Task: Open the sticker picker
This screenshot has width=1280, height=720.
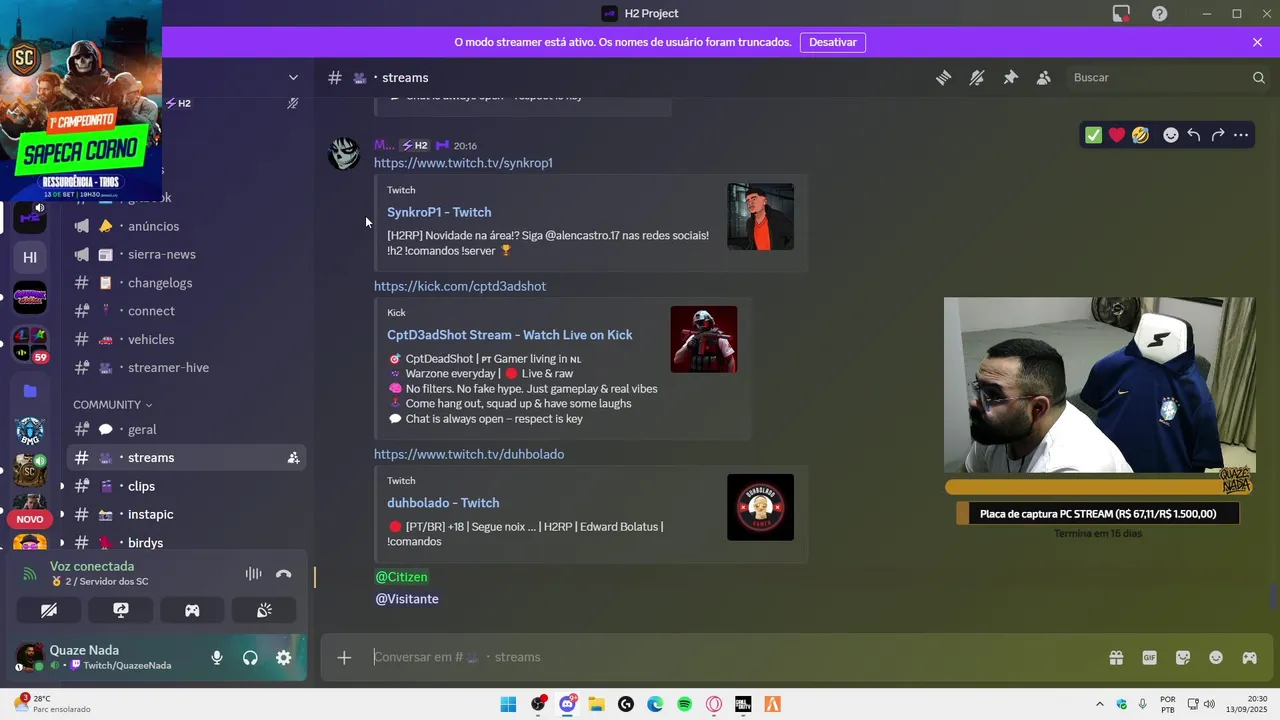Action: [x=1183, y=658]
